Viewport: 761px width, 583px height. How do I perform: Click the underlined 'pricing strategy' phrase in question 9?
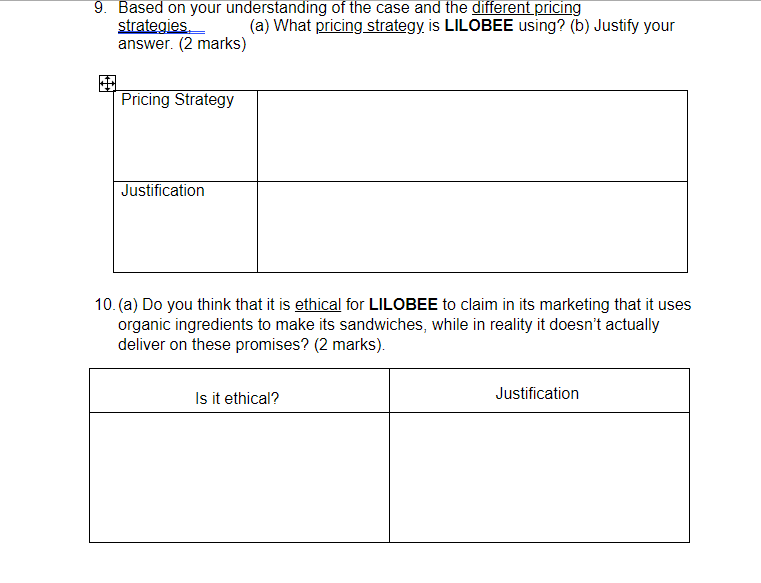370,26
